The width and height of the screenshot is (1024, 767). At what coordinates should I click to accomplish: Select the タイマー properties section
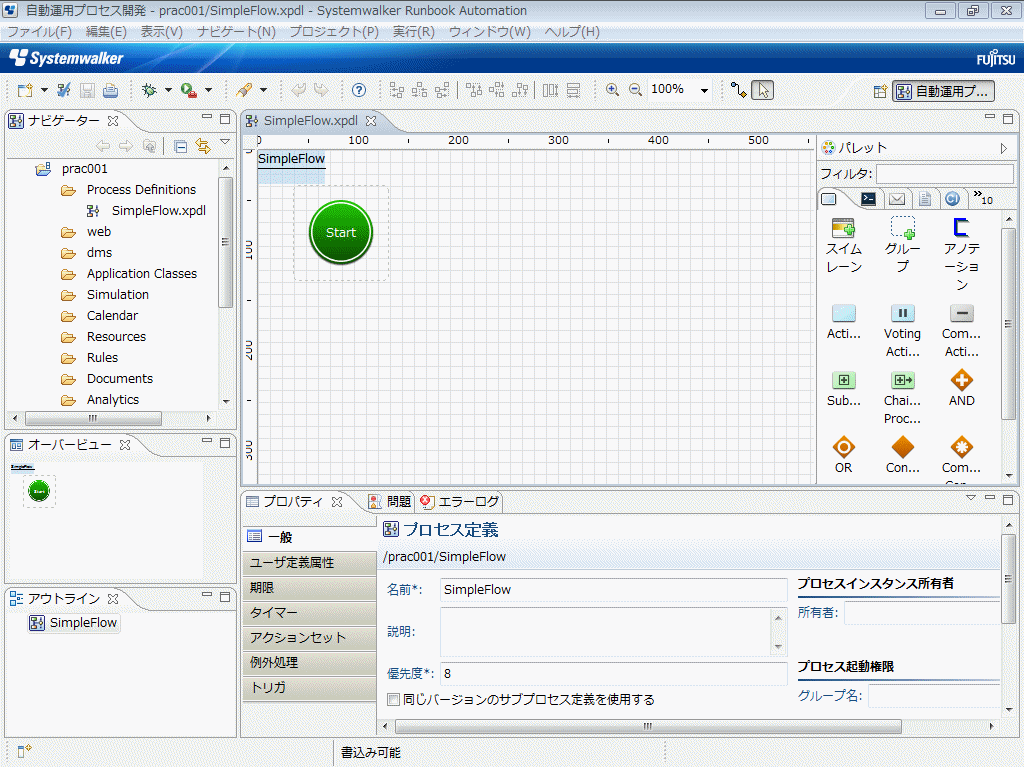click(310, 613)
